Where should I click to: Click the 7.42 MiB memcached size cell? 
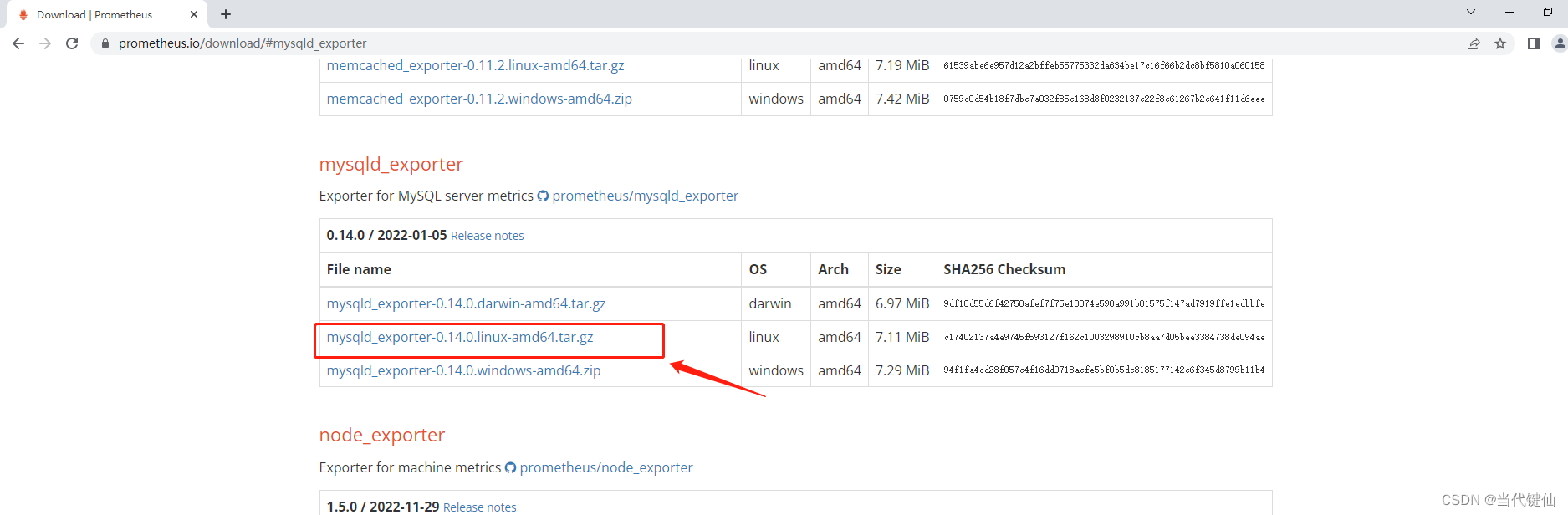coord(902,99)
